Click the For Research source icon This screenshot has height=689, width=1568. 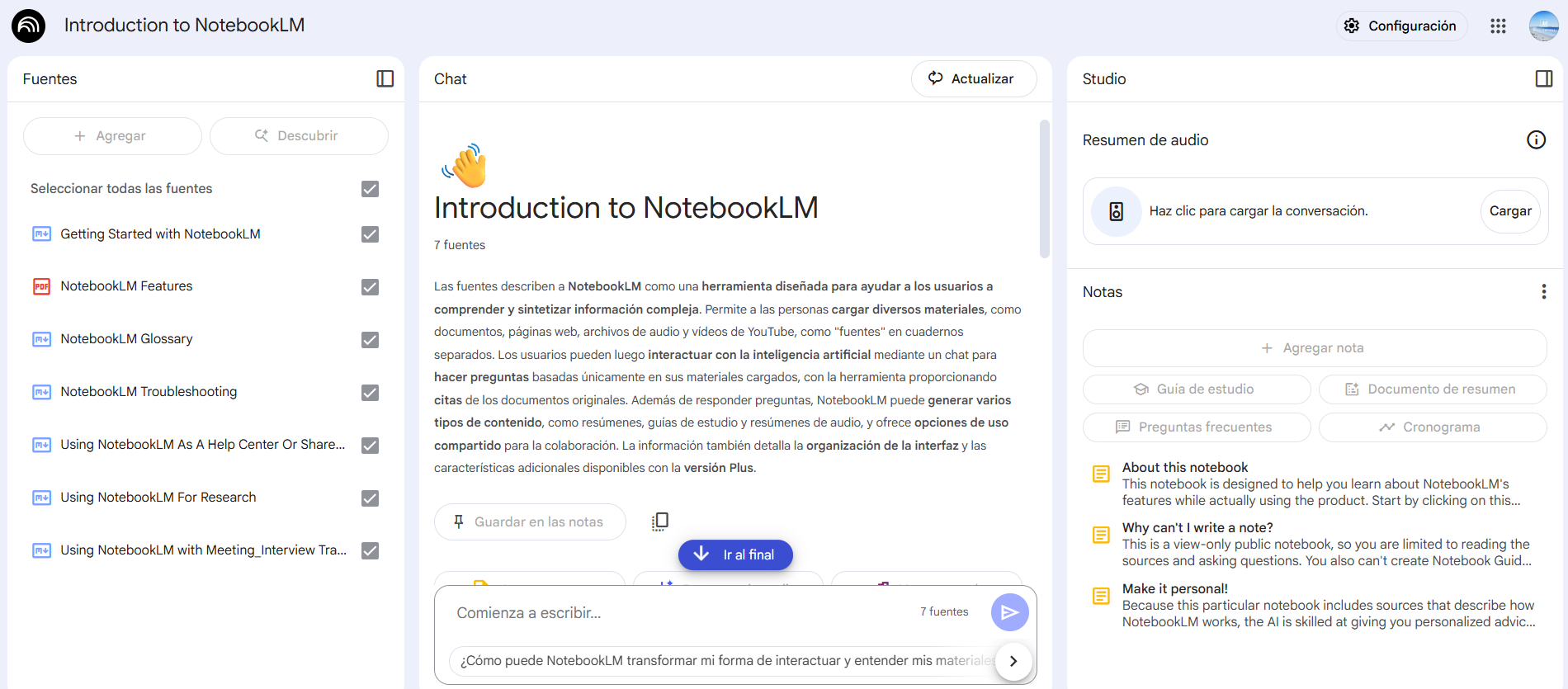click(x=41, y=498)
